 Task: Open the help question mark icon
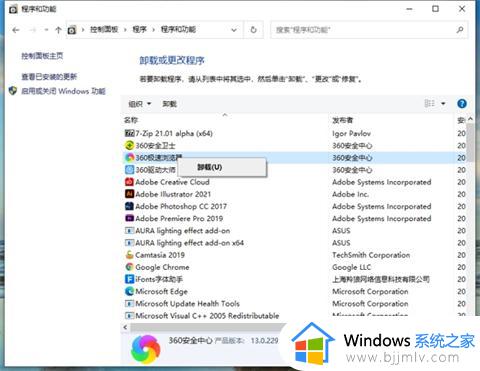(x=462, y=104)
